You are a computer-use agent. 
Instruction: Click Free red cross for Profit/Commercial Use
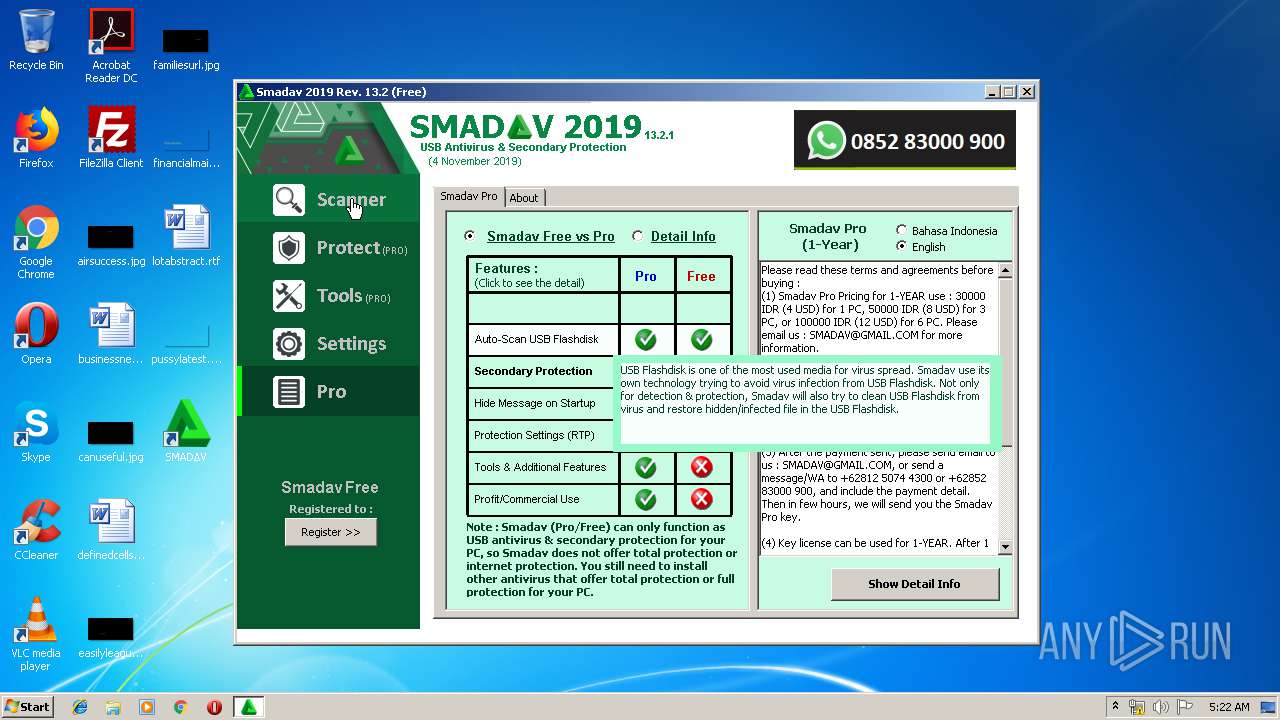702,499
